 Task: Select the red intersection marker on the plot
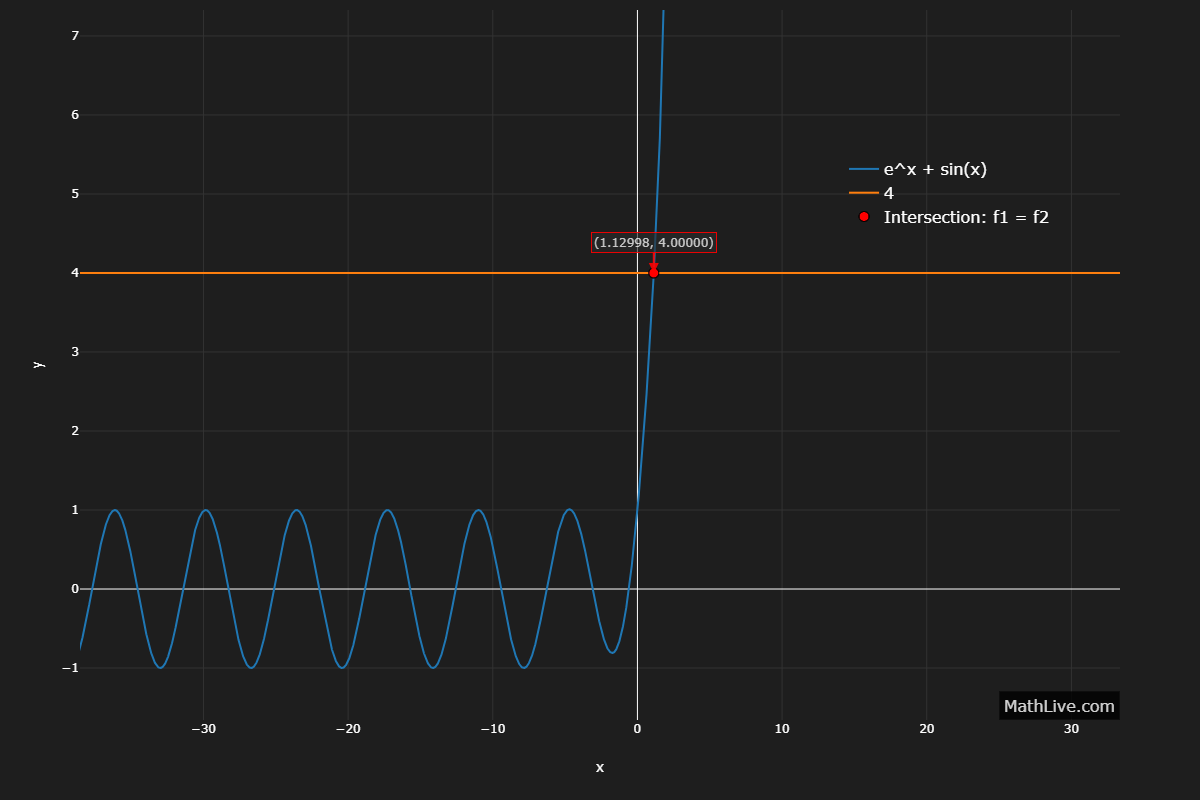pyautogui.click(x=654, y=273)
